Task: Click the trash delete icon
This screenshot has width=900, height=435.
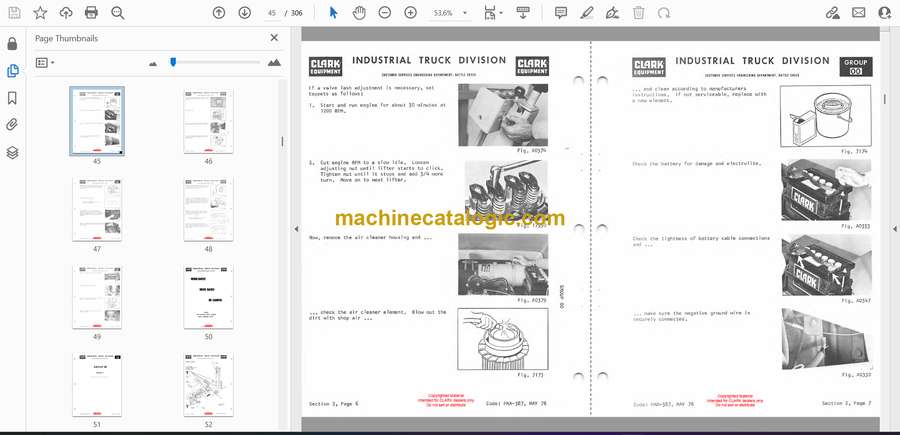Action: pos(638,13)
